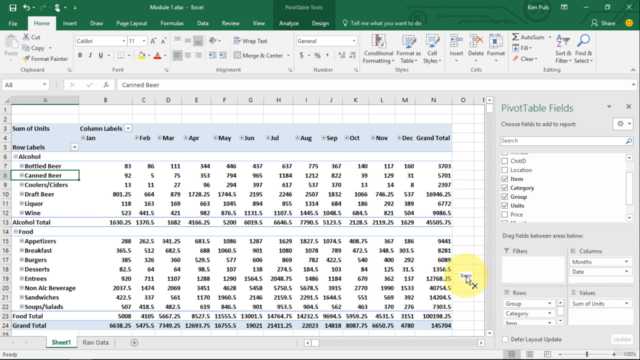
Task: Check the ChitID field checkbox
Action: [505, 161]
